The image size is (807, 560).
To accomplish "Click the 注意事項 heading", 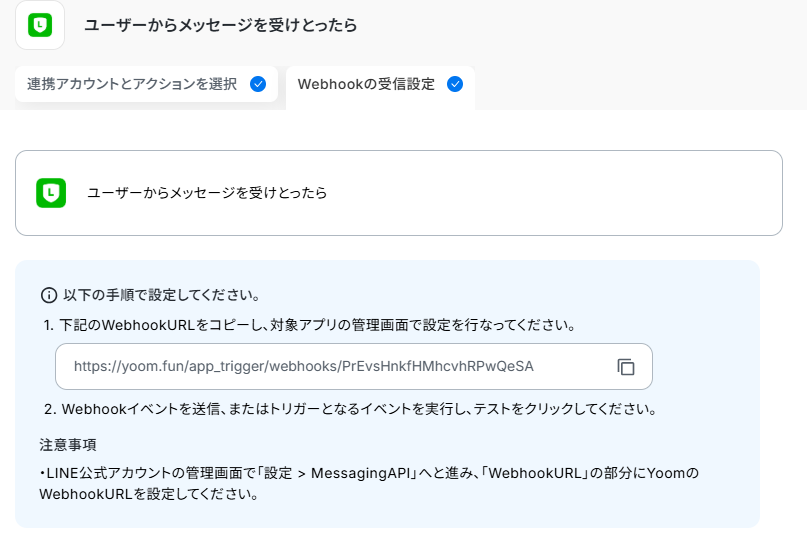I will (68, 445).
